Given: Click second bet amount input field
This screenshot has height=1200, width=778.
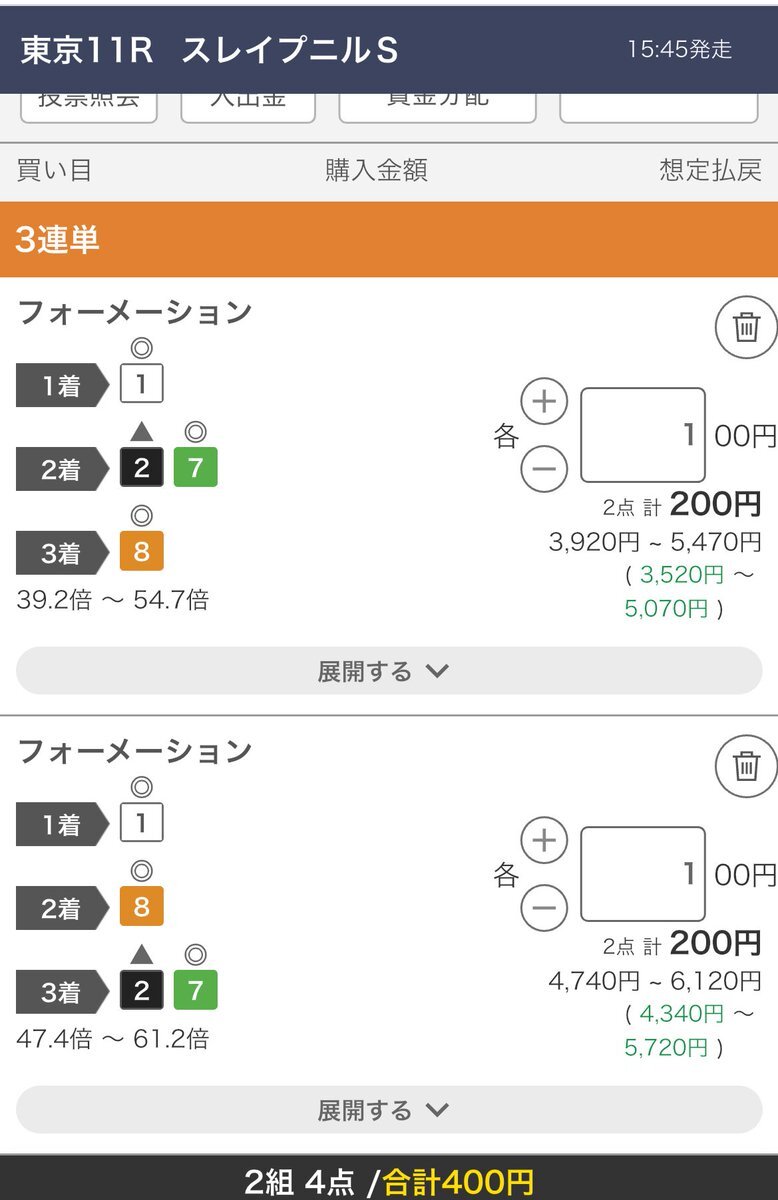Looking at the screenshot, I should coord(643,874).
